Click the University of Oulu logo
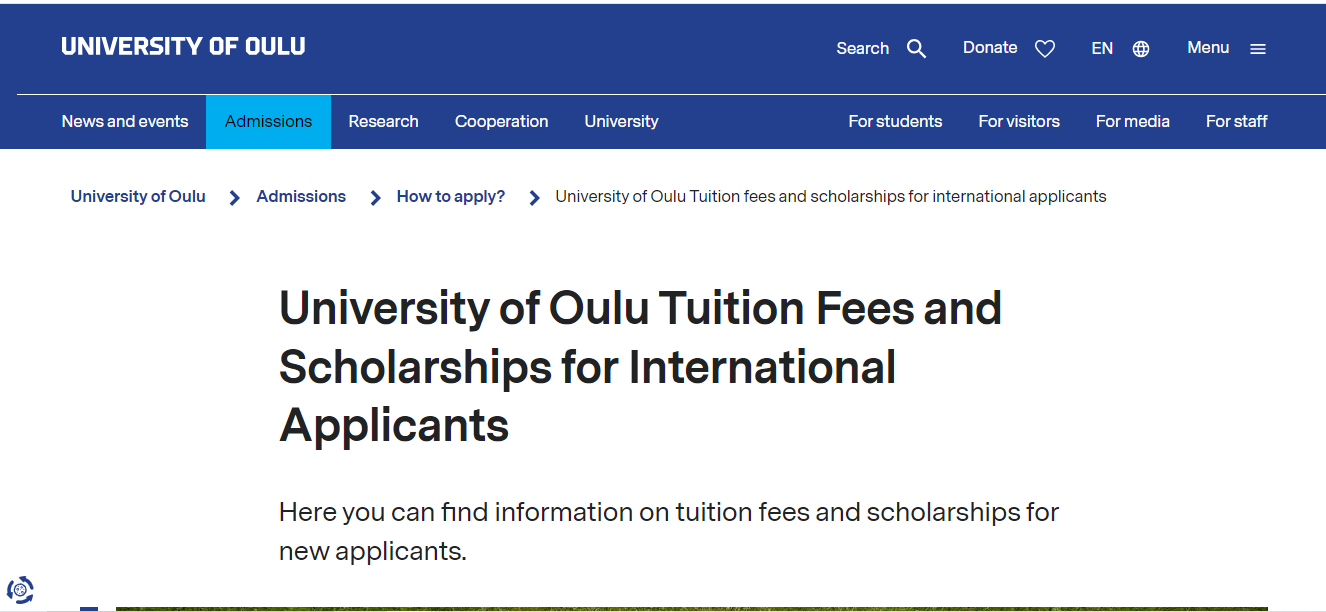The width and height of the screenshot is (1326, 612). [183, 47]
